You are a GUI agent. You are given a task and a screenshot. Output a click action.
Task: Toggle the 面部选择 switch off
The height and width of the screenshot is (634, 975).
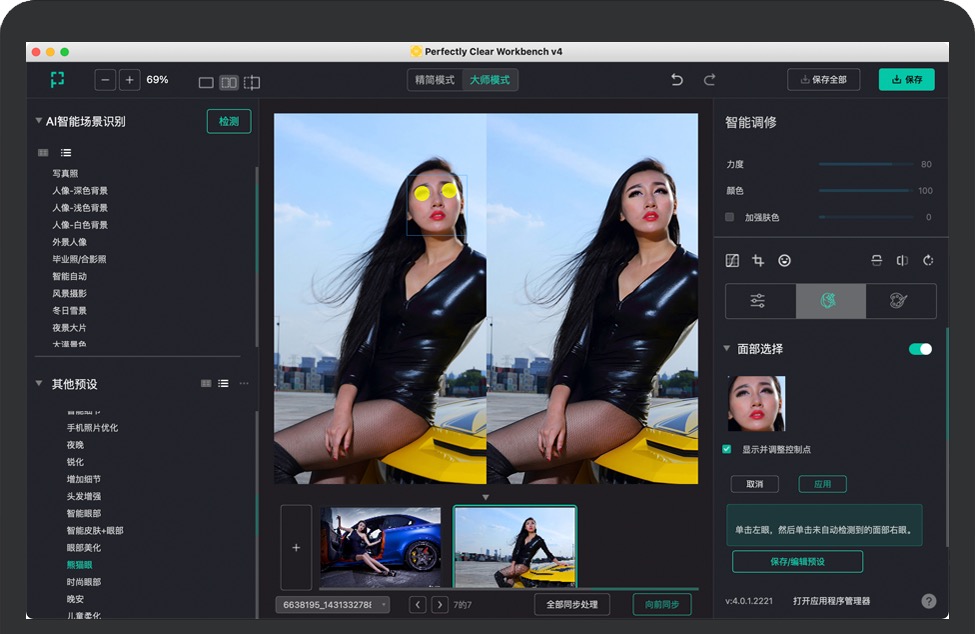click(x=920, y=349)
